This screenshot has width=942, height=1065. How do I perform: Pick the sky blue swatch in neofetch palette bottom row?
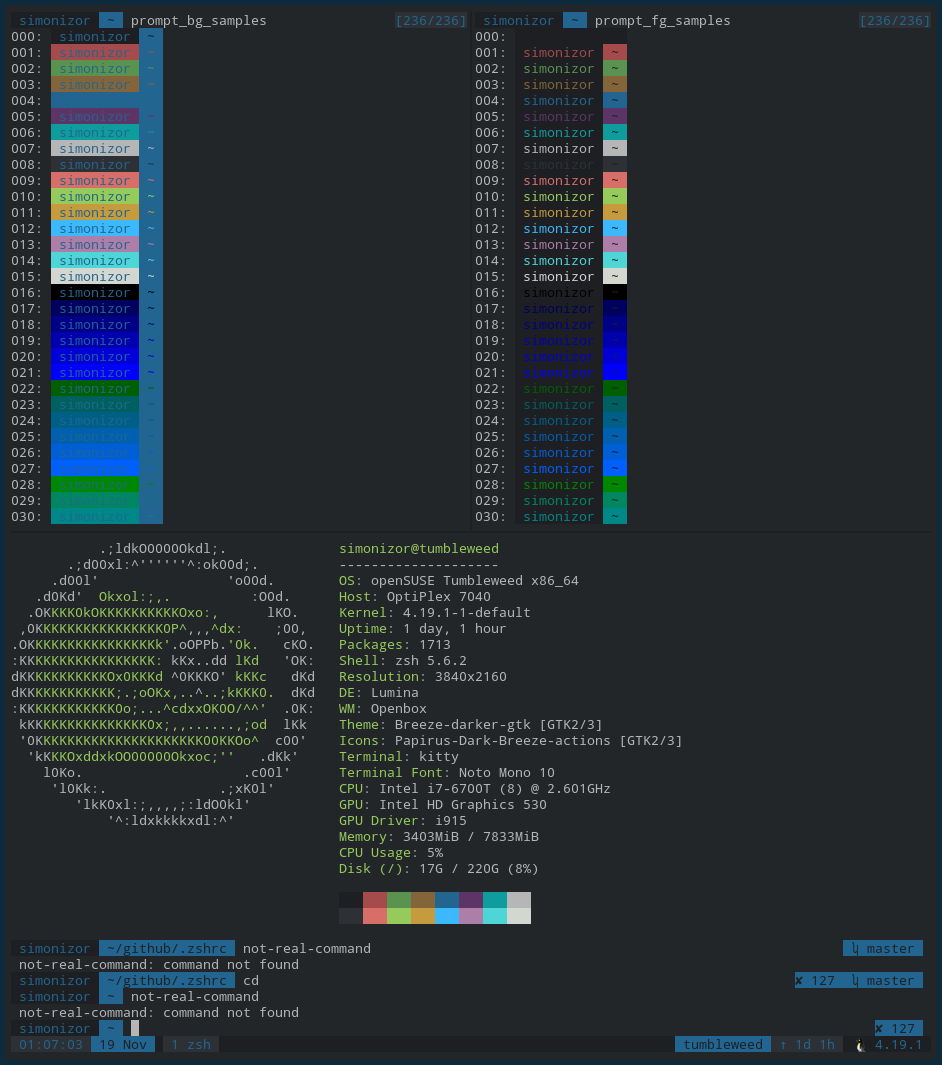coord(447,916)
